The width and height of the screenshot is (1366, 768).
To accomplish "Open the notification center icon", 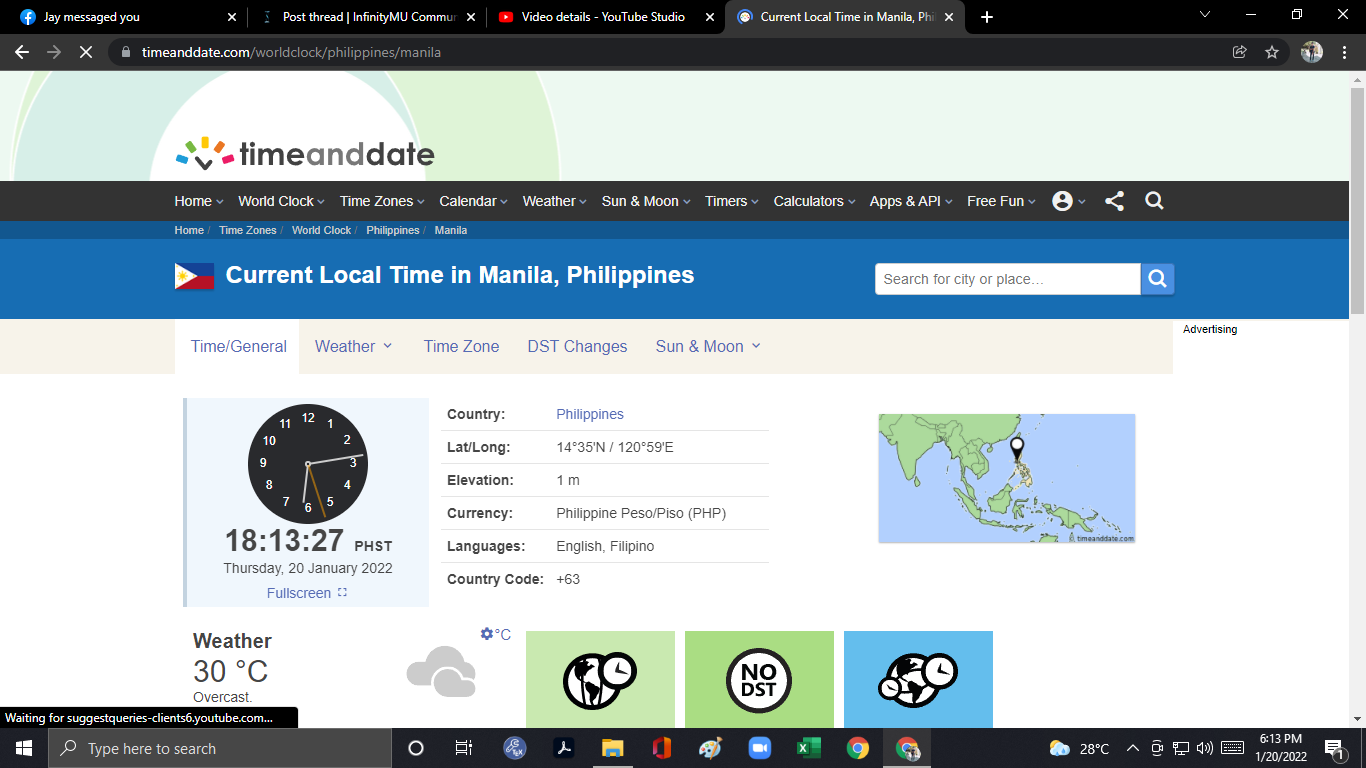I will pos(1334,748).
